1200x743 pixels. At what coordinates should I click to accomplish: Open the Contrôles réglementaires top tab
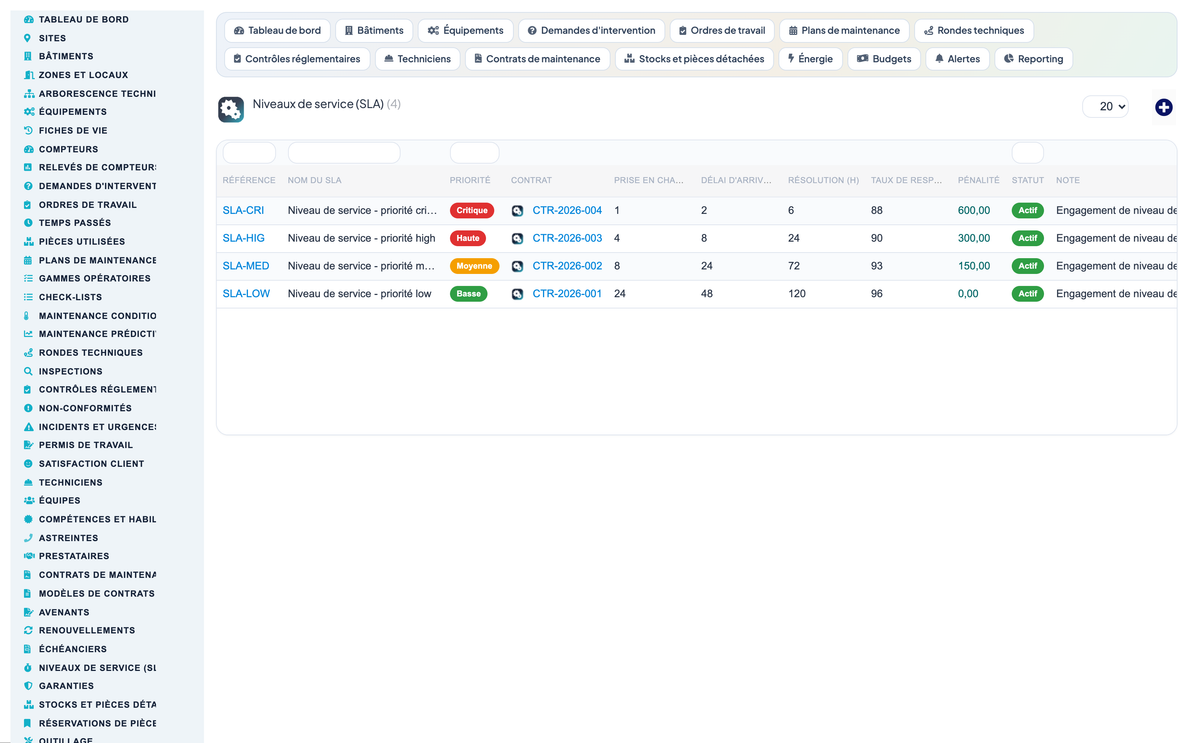297,59
